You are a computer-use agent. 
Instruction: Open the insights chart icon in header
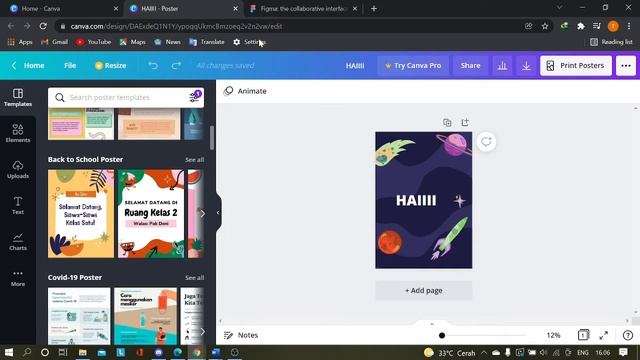coord(502,65)
